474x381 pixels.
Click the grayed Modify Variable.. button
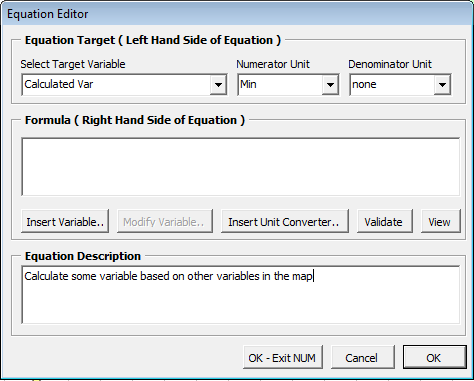[x=165, y=221]
